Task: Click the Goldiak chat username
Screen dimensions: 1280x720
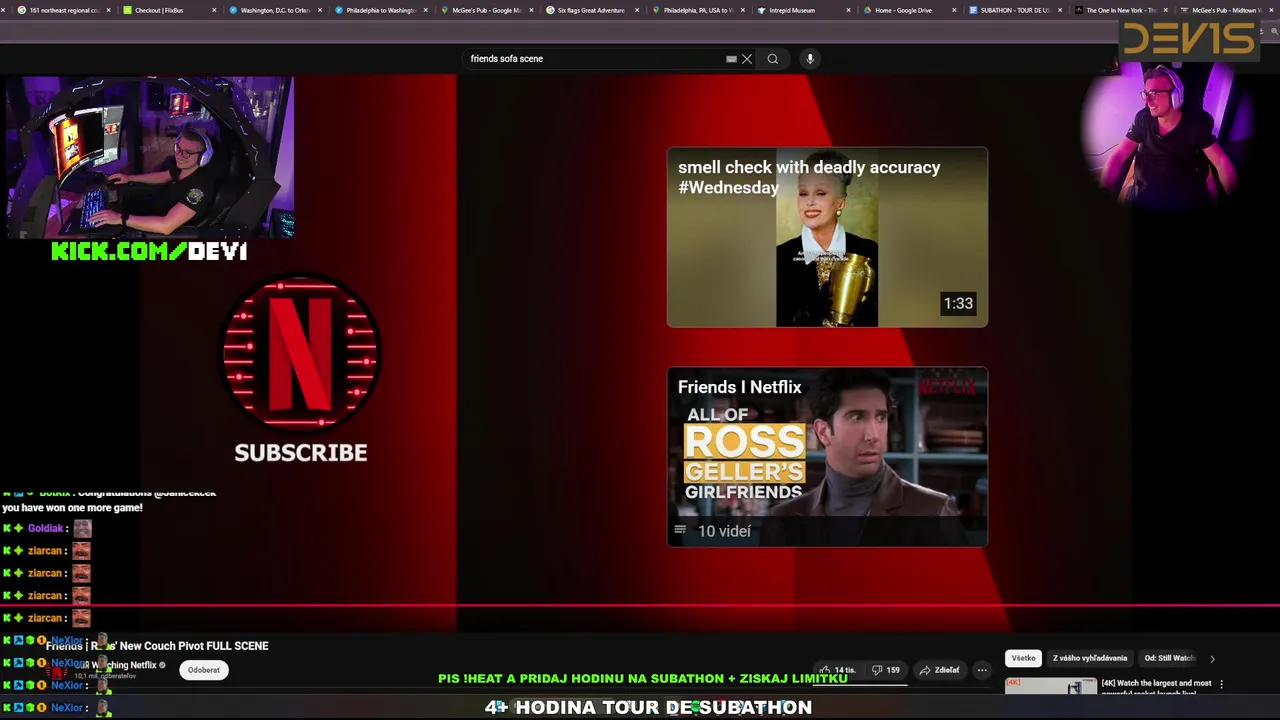Action: tap(46, 528)
